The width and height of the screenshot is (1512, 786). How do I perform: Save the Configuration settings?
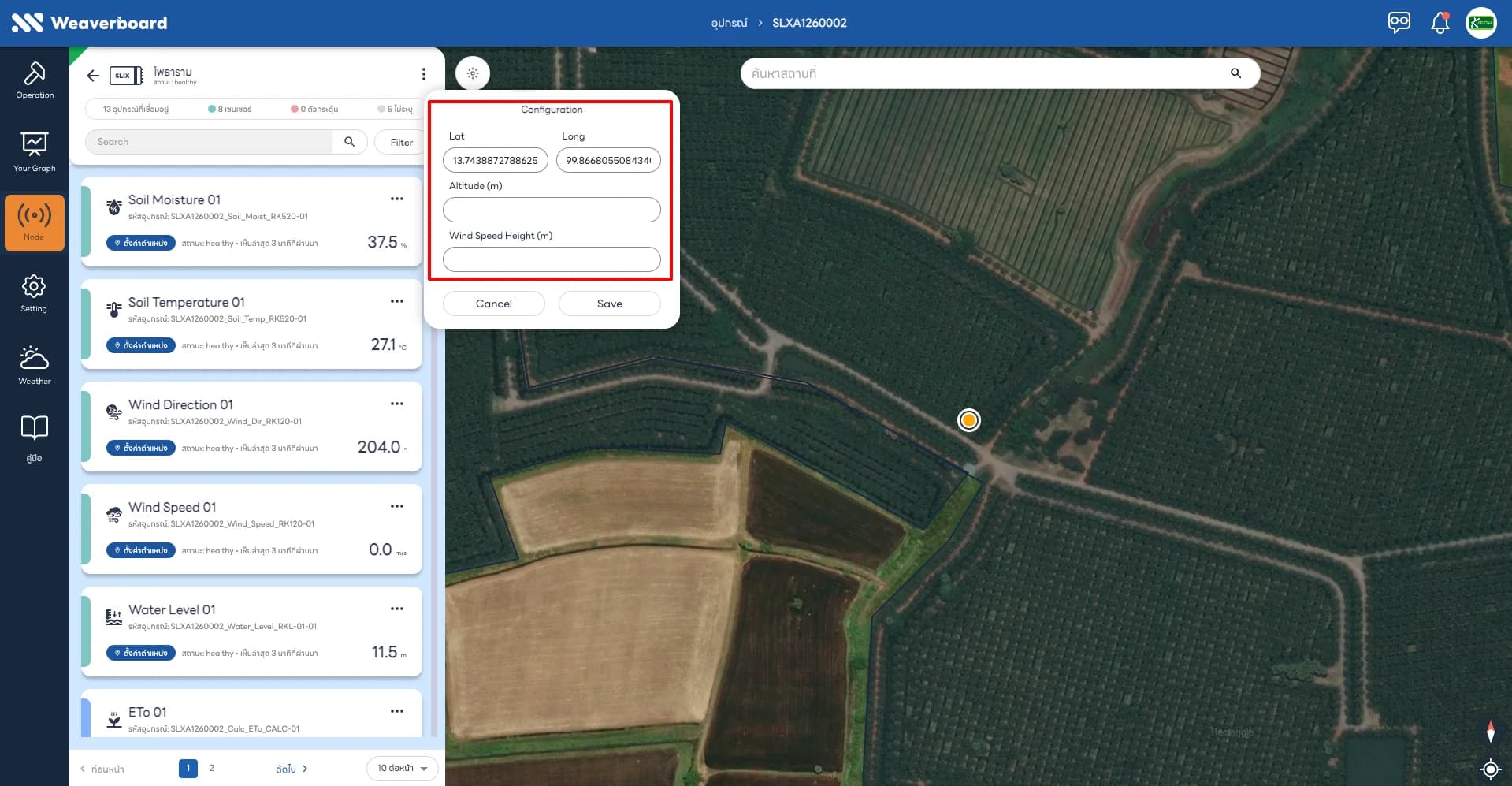click(x=610, y=304)
